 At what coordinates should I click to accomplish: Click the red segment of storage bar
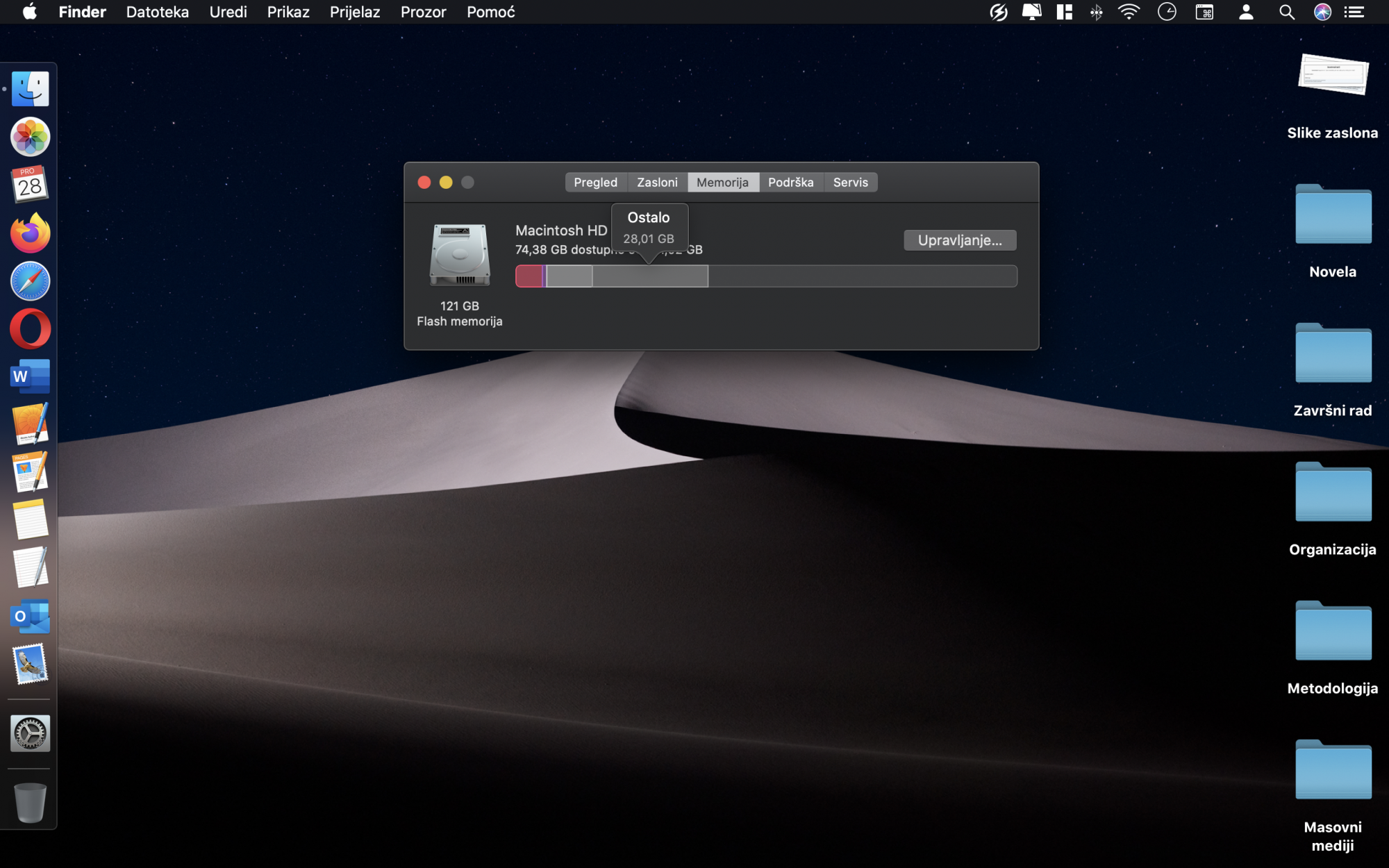529,276
